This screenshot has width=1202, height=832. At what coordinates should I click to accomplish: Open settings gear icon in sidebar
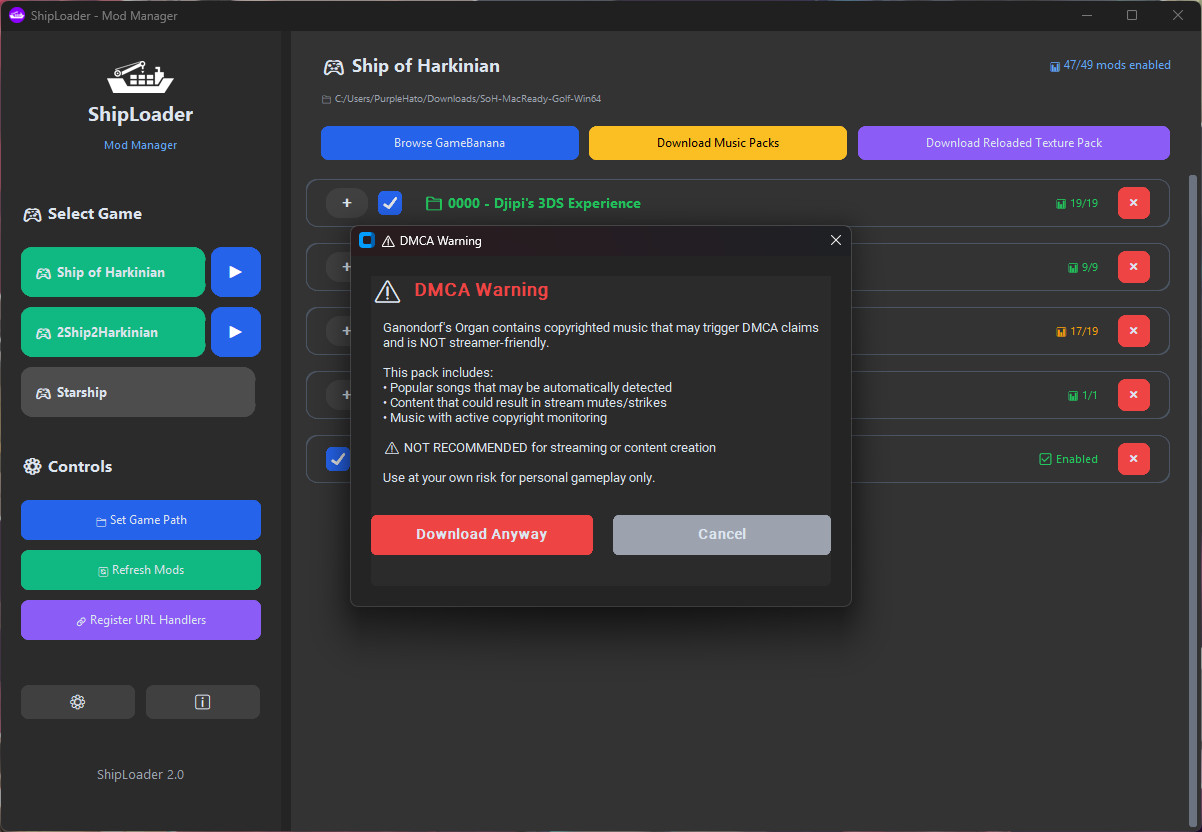(78, 702)
